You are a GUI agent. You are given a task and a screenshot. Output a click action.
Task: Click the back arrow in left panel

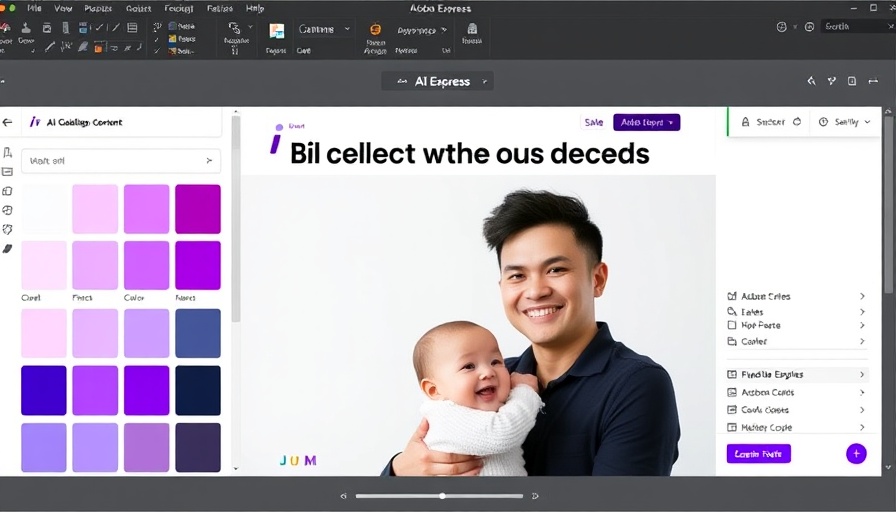tap(7, 122)
